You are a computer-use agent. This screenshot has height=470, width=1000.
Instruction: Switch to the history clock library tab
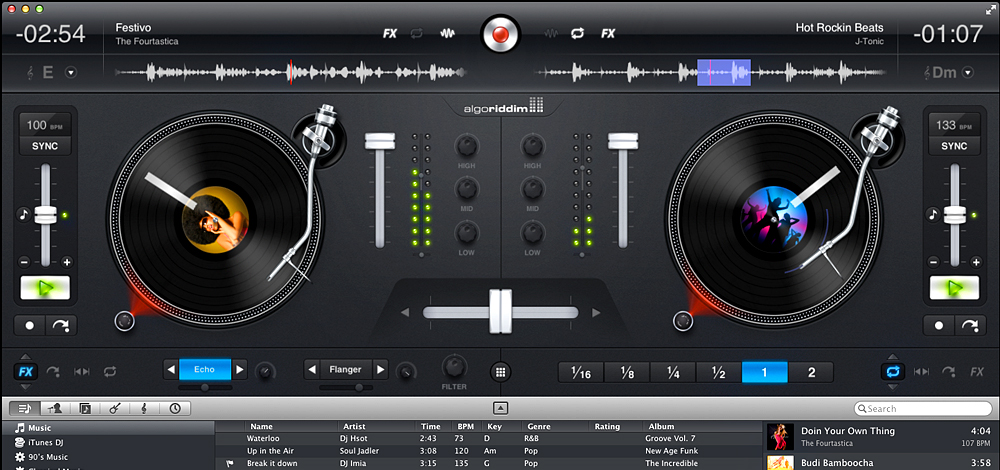click(174, 408)
